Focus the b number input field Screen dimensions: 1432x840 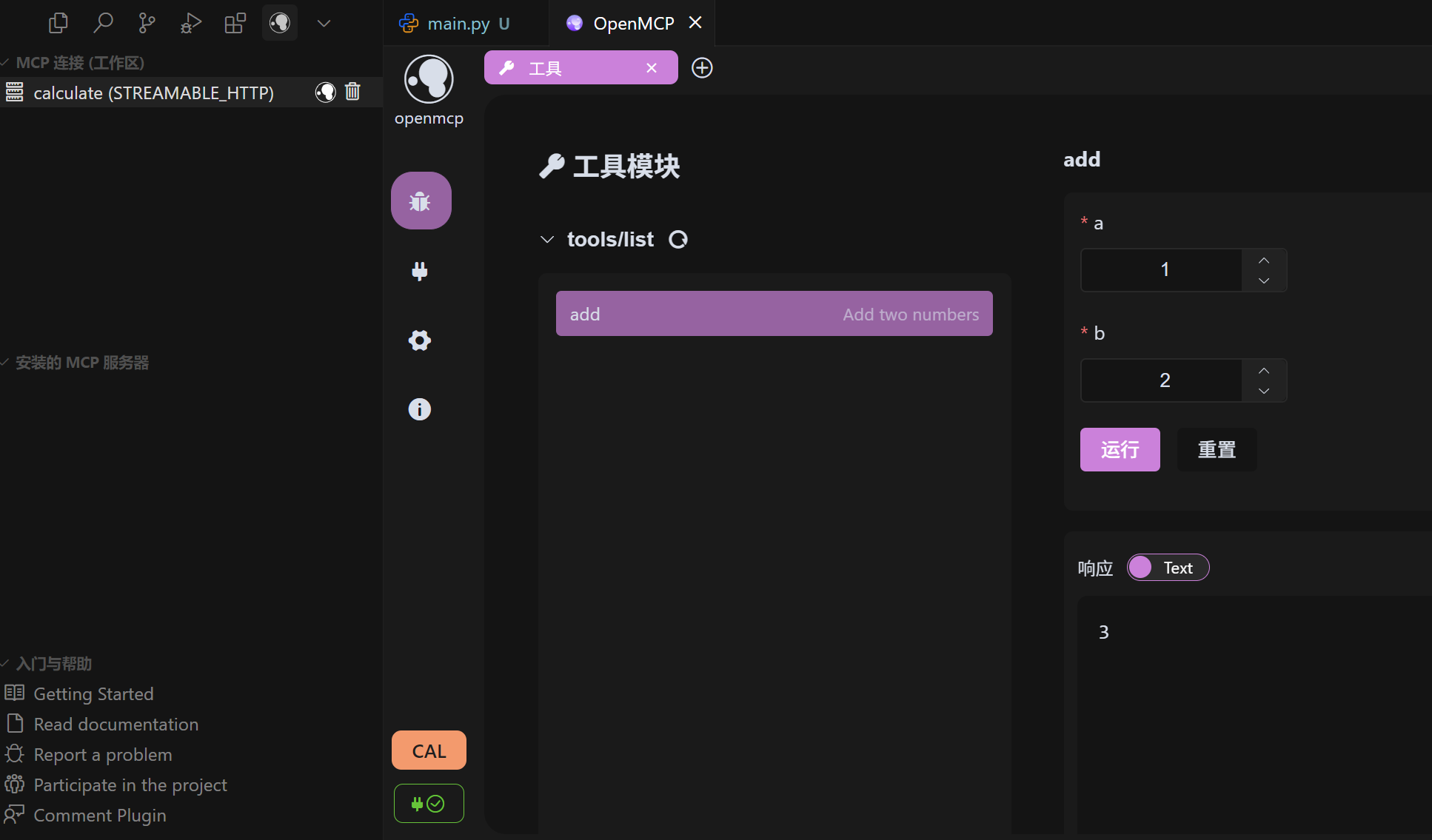coord(1161,380)
